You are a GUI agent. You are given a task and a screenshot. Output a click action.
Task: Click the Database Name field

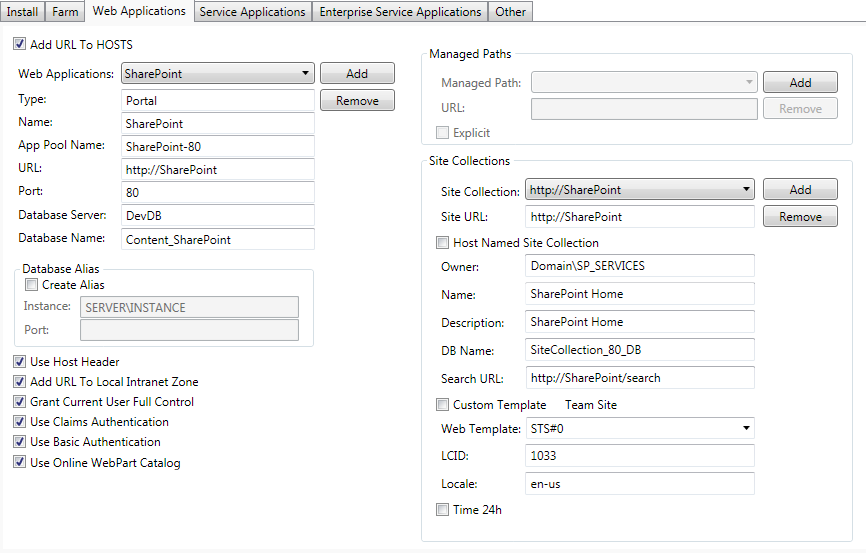218,239
